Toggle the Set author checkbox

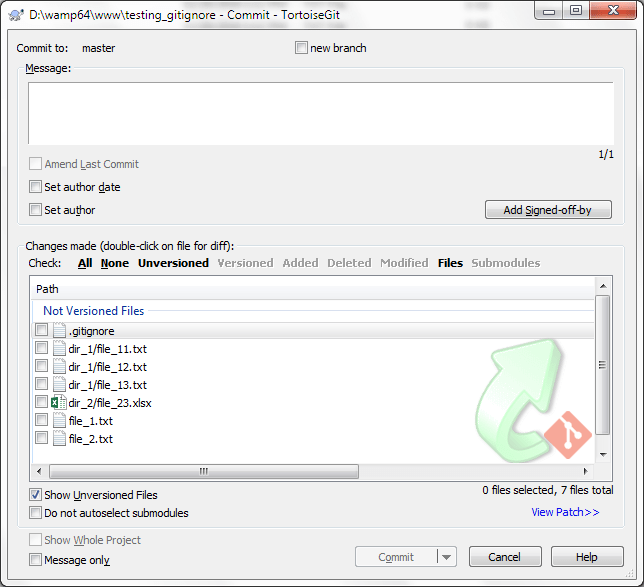point(35,209)
